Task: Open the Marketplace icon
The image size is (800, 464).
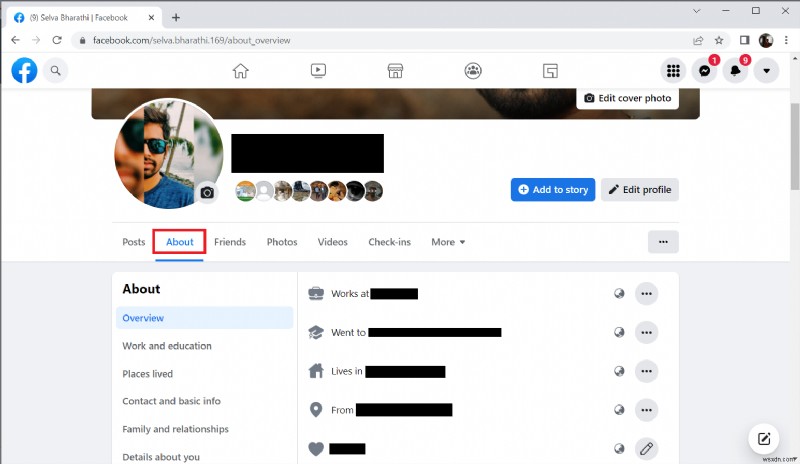Action: point(395,70)
